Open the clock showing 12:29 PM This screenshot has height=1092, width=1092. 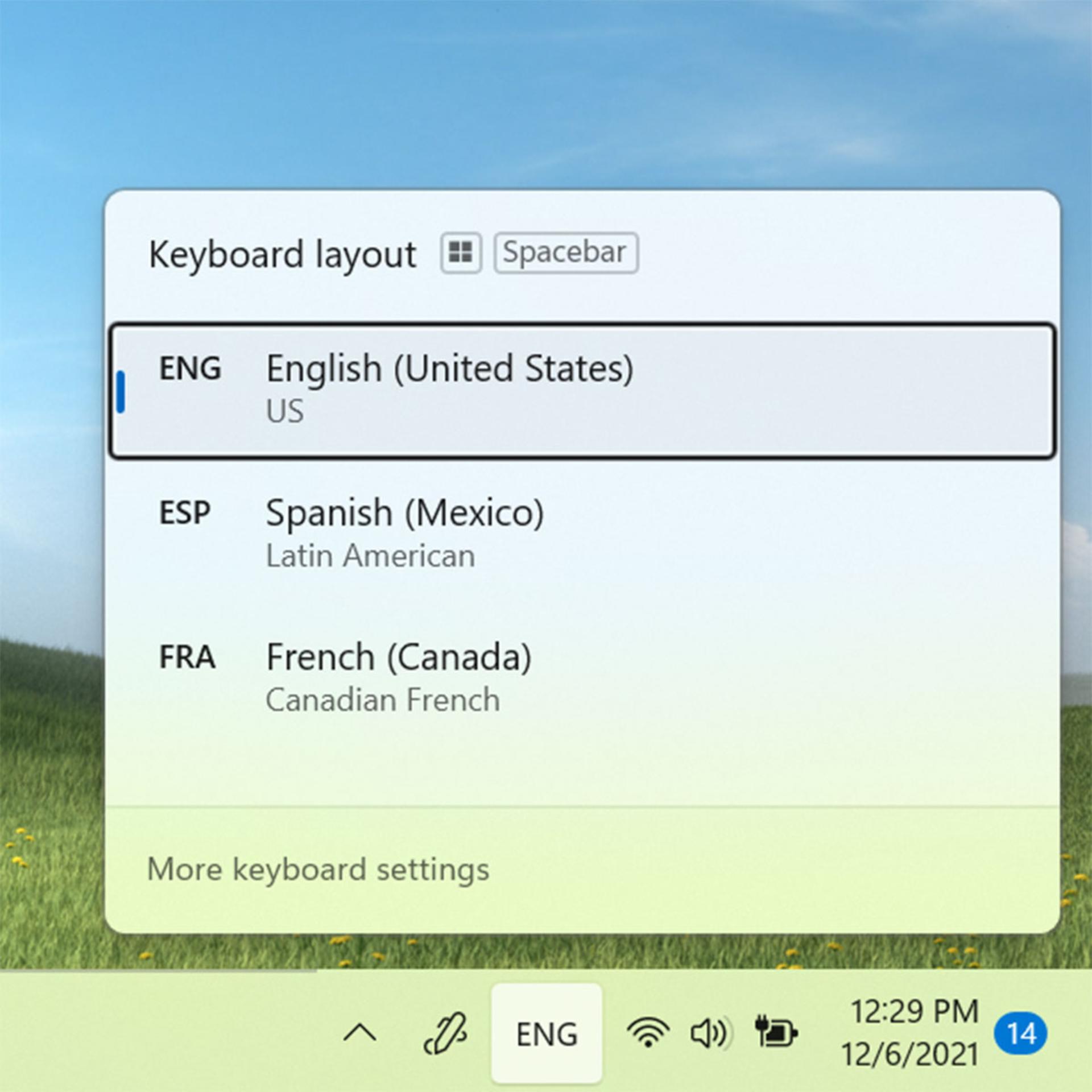pyautogui.click(x=910, y=1033)
